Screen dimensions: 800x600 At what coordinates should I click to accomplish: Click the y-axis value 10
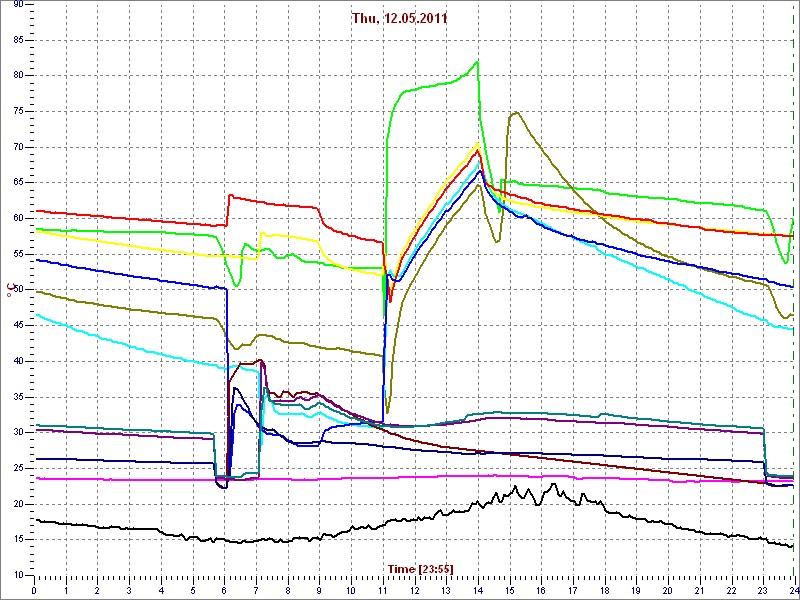point(17,576)
